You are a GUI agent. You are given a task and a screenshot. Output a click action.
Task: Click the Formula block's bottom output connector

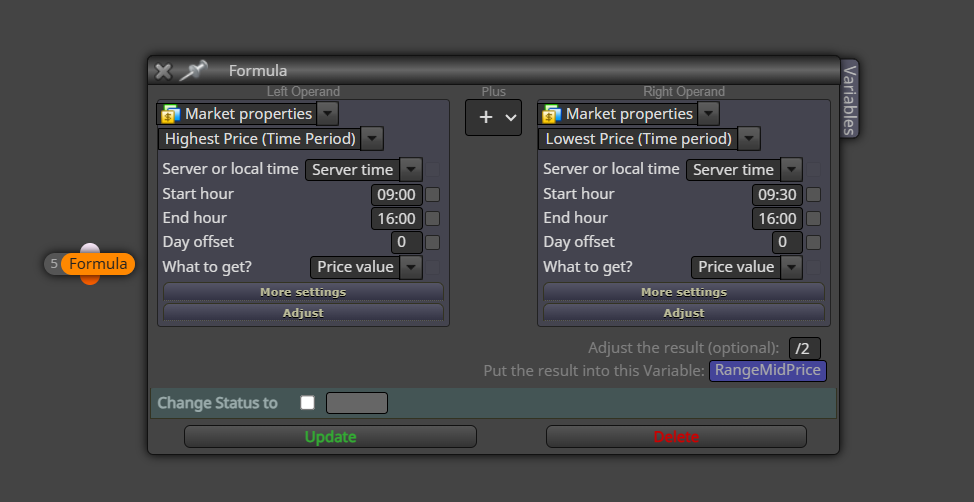[90, 280]
